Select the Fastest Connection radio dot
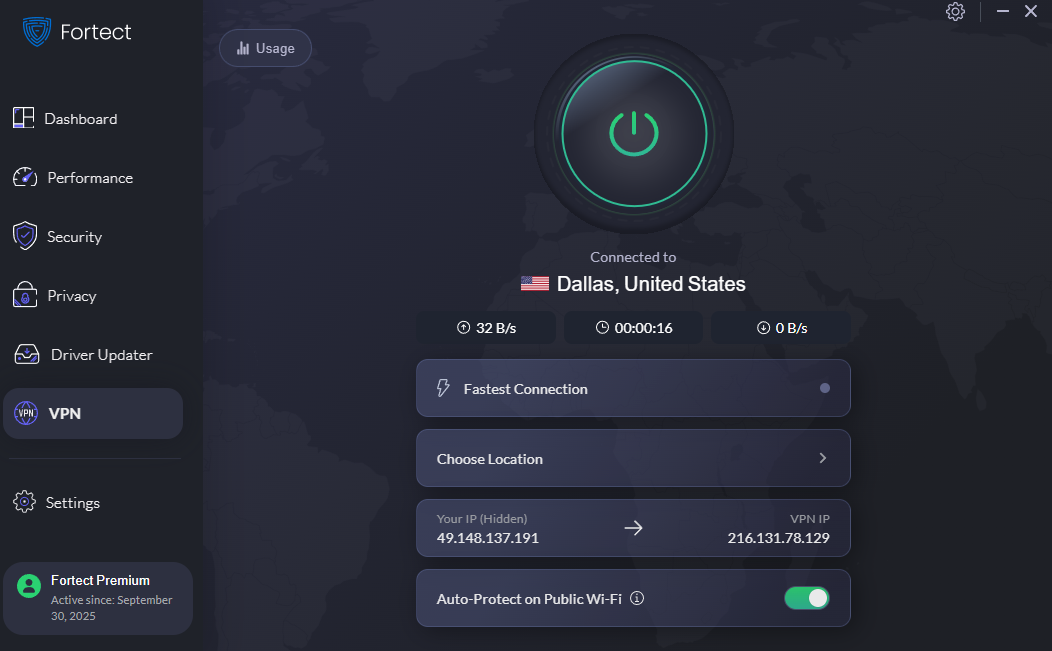Image resolution: width=1052 pixels, height=651 pixels. [x=825, y=388]
